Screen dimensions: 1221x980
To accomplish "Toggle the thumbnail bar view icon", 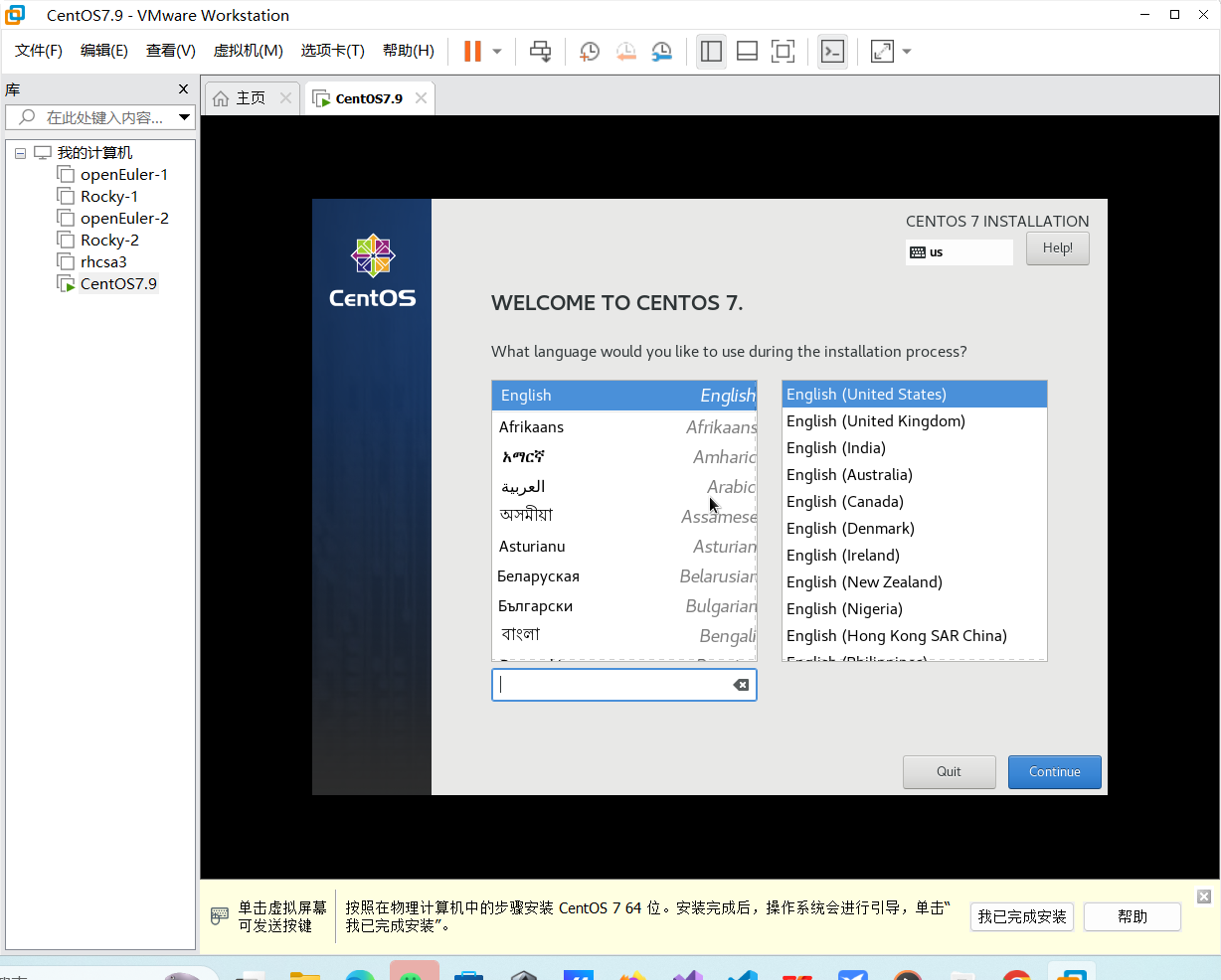I will (747, 52).
